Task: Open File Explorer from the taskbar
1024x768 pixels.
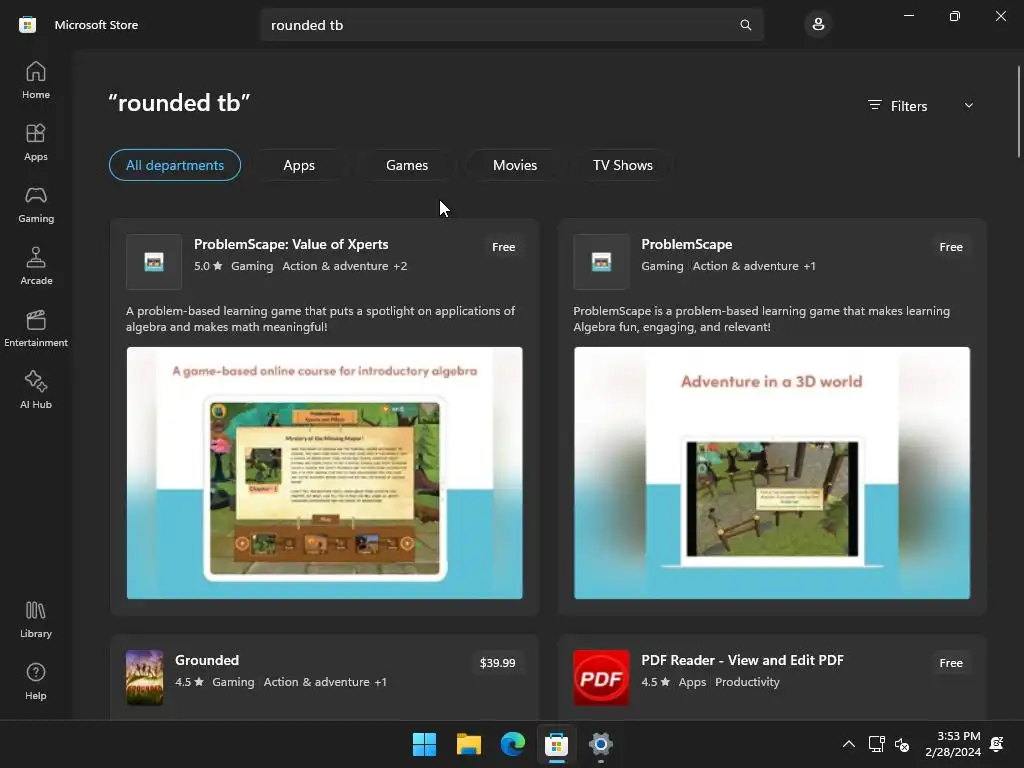Action: pyautogui.click(x=469, y=744)
